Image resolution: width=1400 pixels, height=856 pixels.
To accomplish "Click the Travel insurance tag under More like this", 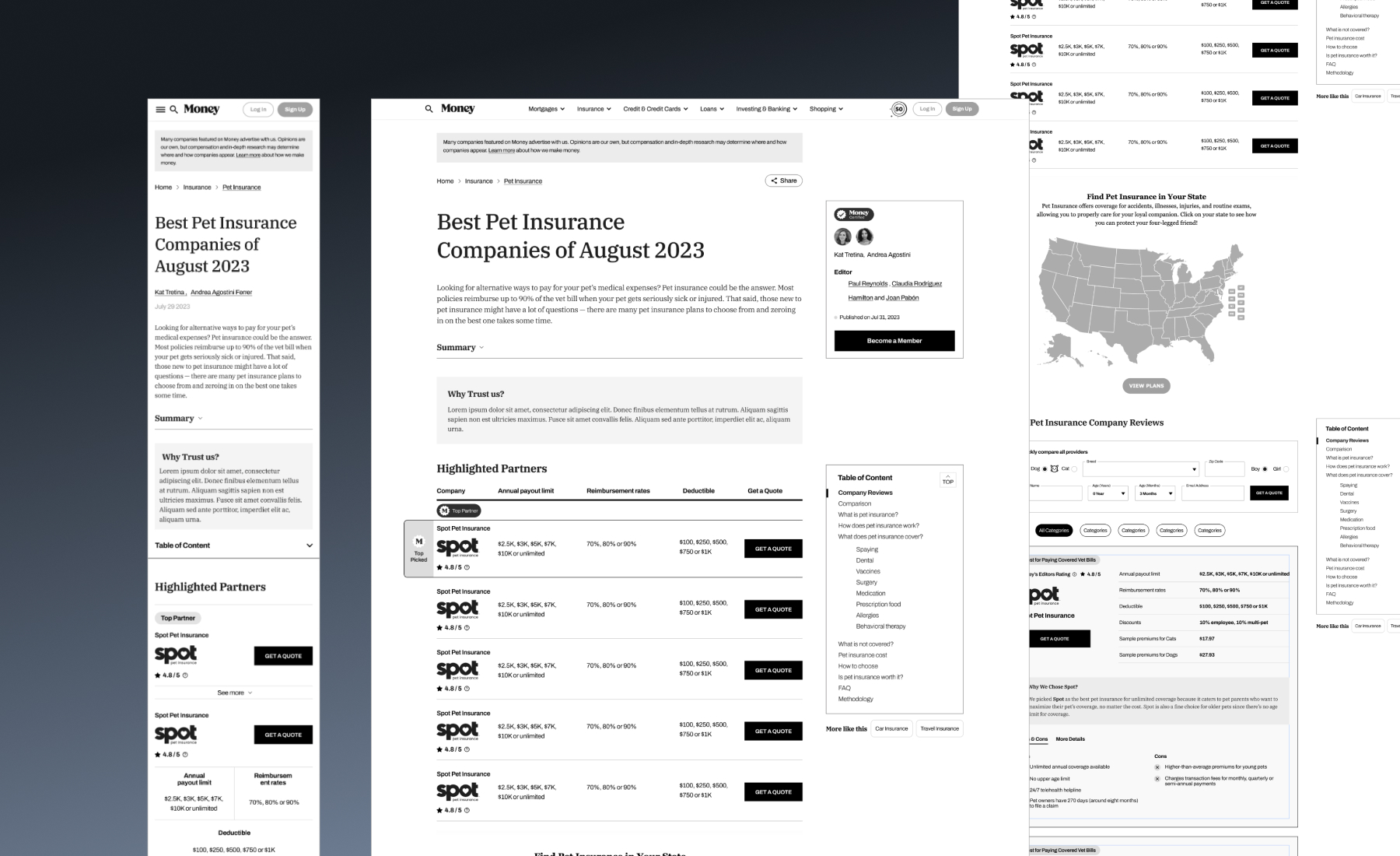I will click(940, 729).
